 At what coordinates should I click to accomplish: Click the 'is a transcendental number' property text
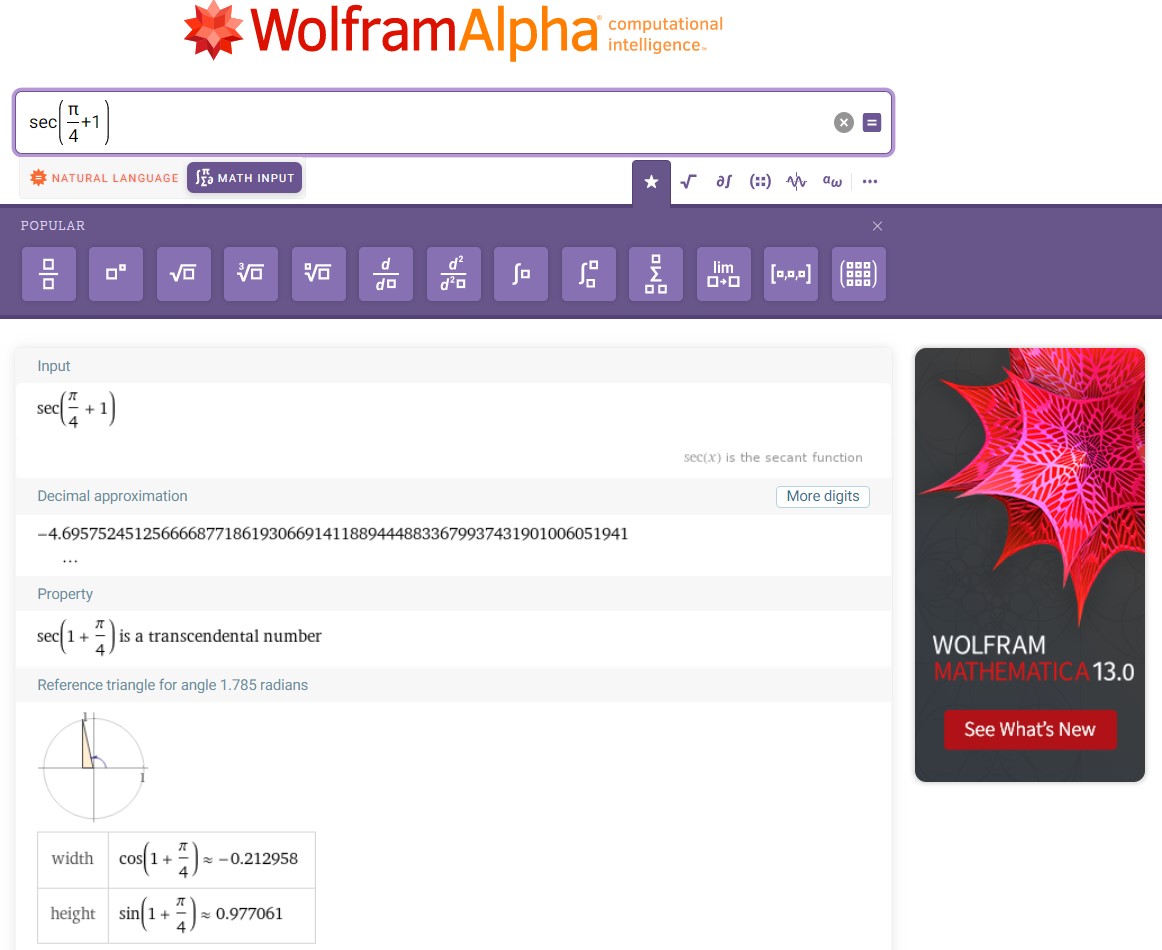[x=220, y=637]
